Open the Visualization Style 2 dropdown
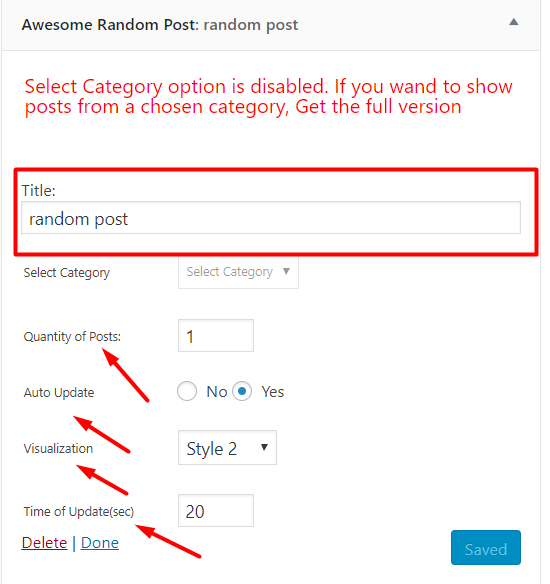The height and width of the screenshot is (584, 550). coord(227,448)
